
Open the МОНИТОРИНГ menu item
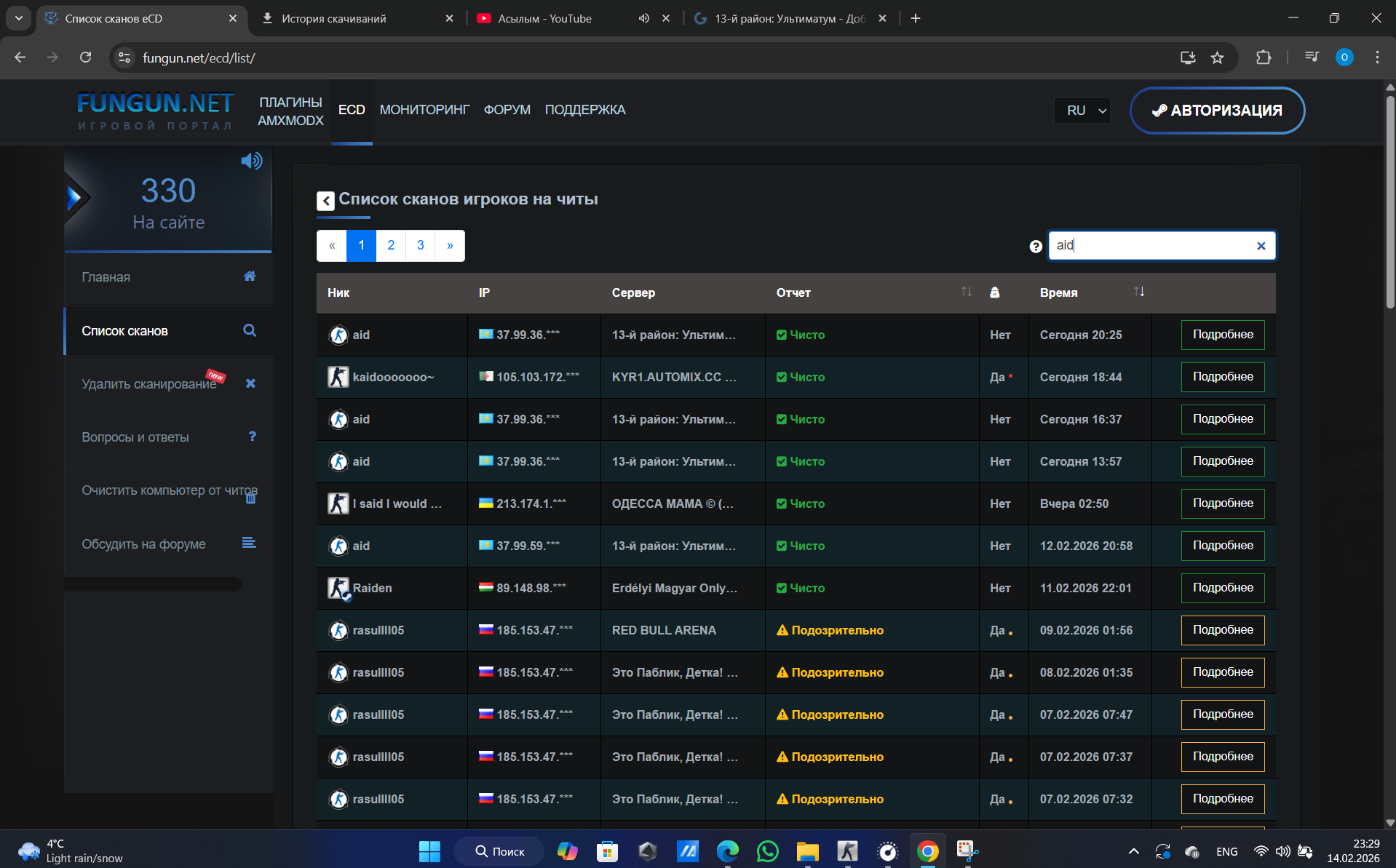424,110
